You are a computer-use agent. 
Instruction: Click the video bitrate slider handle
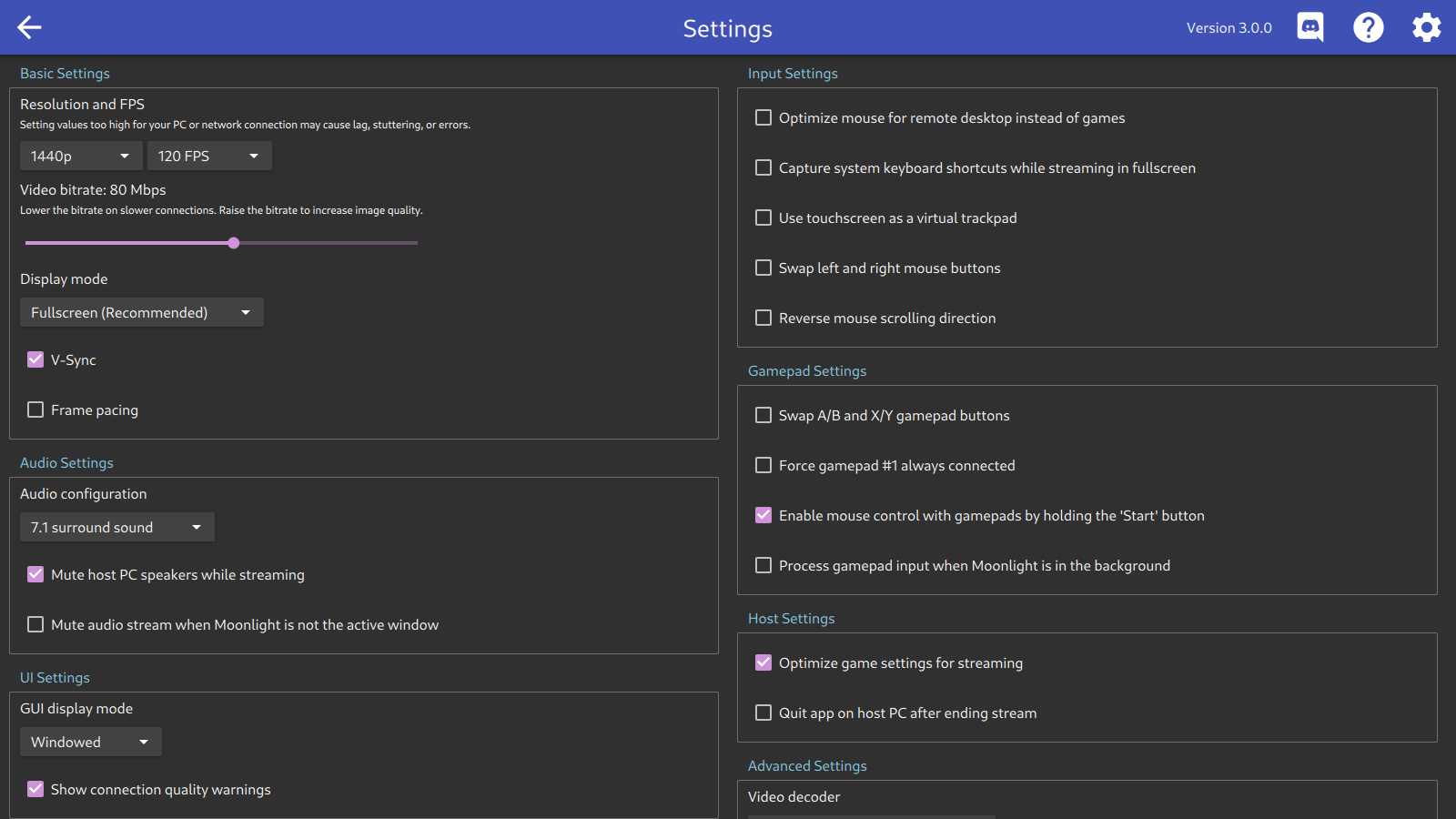click(234, 243)
